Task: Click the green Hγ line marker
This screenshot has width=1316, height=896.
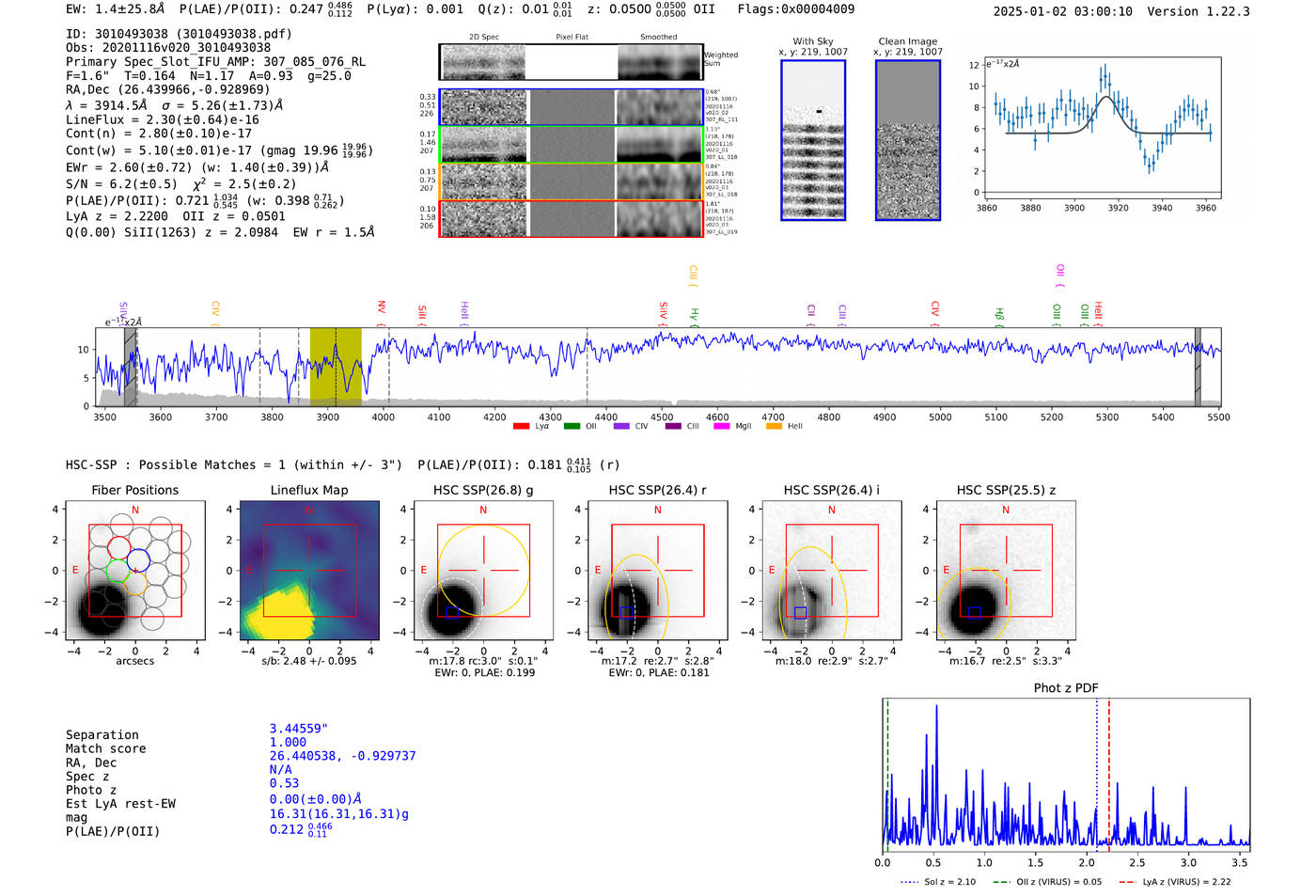Action: tap(694, 317)
